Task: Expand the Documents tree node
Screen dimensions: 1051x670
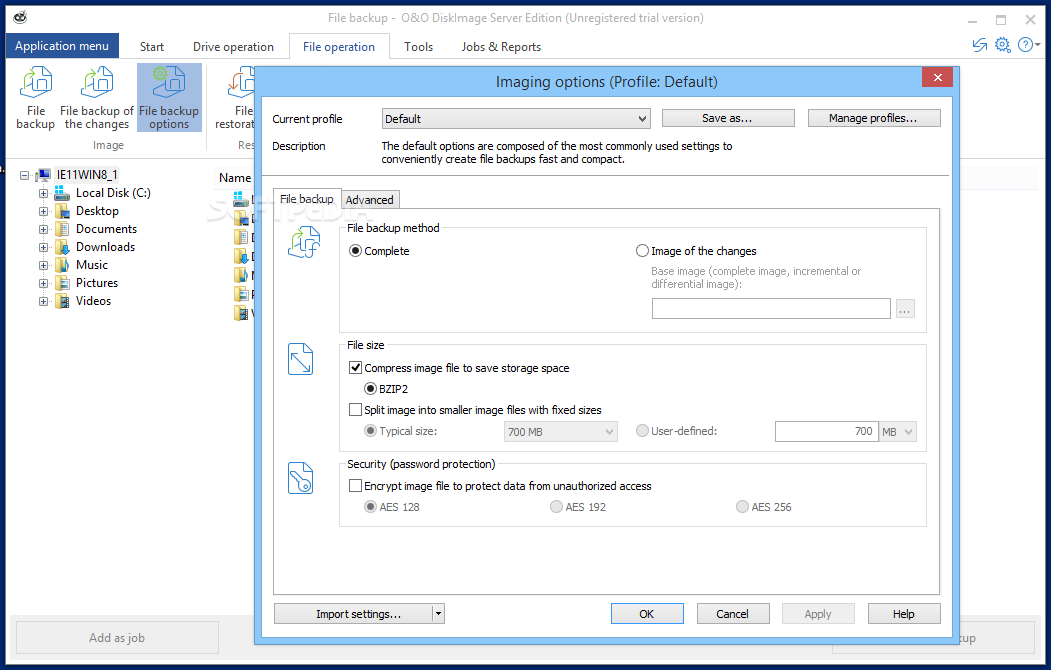Action: pos(44,230)
